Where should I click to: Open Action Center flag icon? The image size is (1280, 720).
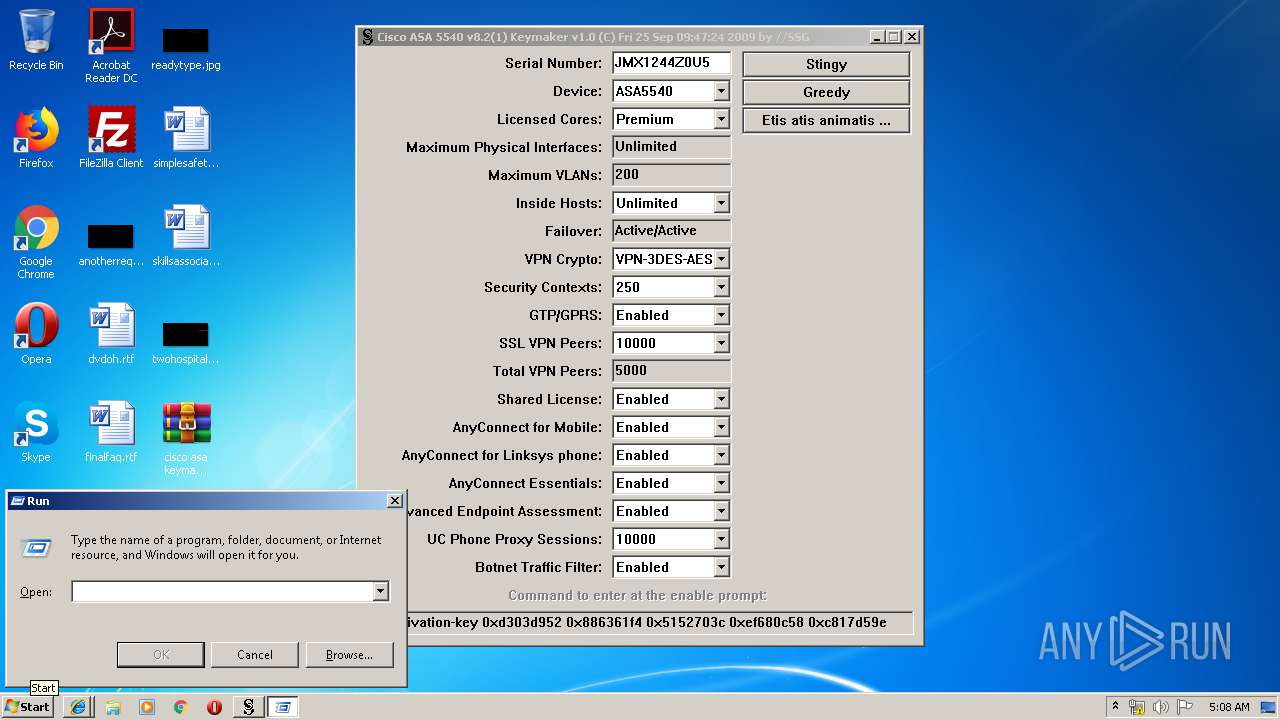1183,707
